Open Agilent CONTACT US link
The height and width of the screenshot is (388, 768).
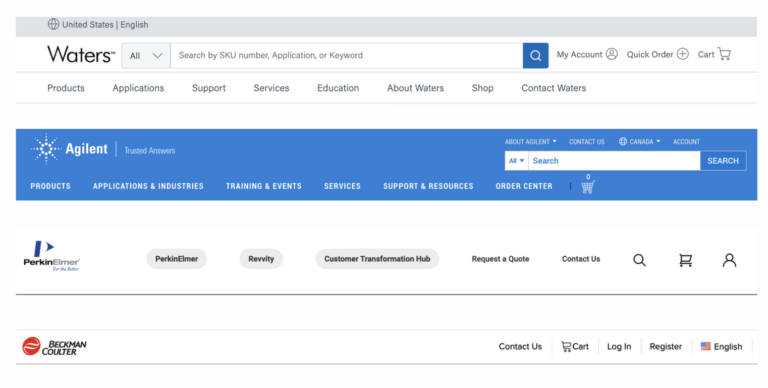pyautogui.click(x=587, y=142)
